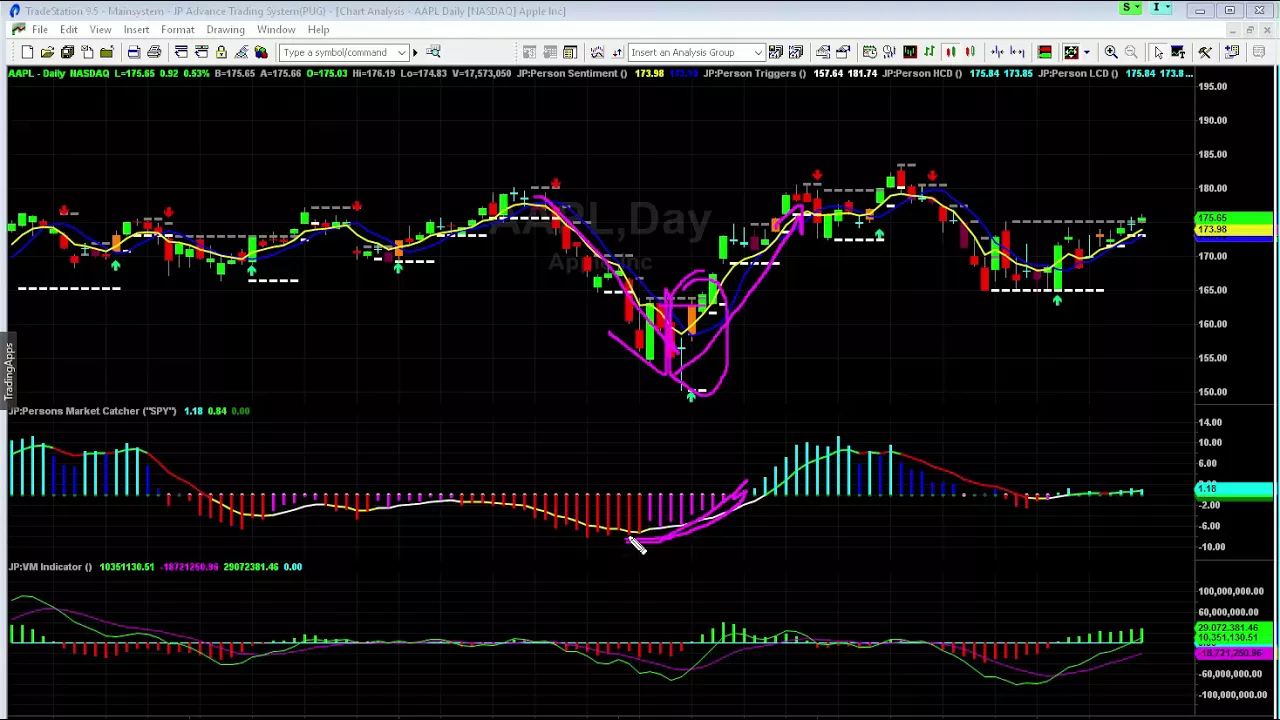
Task: Click the up-down arrows sort icon
Action: click(x=617, y=52)
